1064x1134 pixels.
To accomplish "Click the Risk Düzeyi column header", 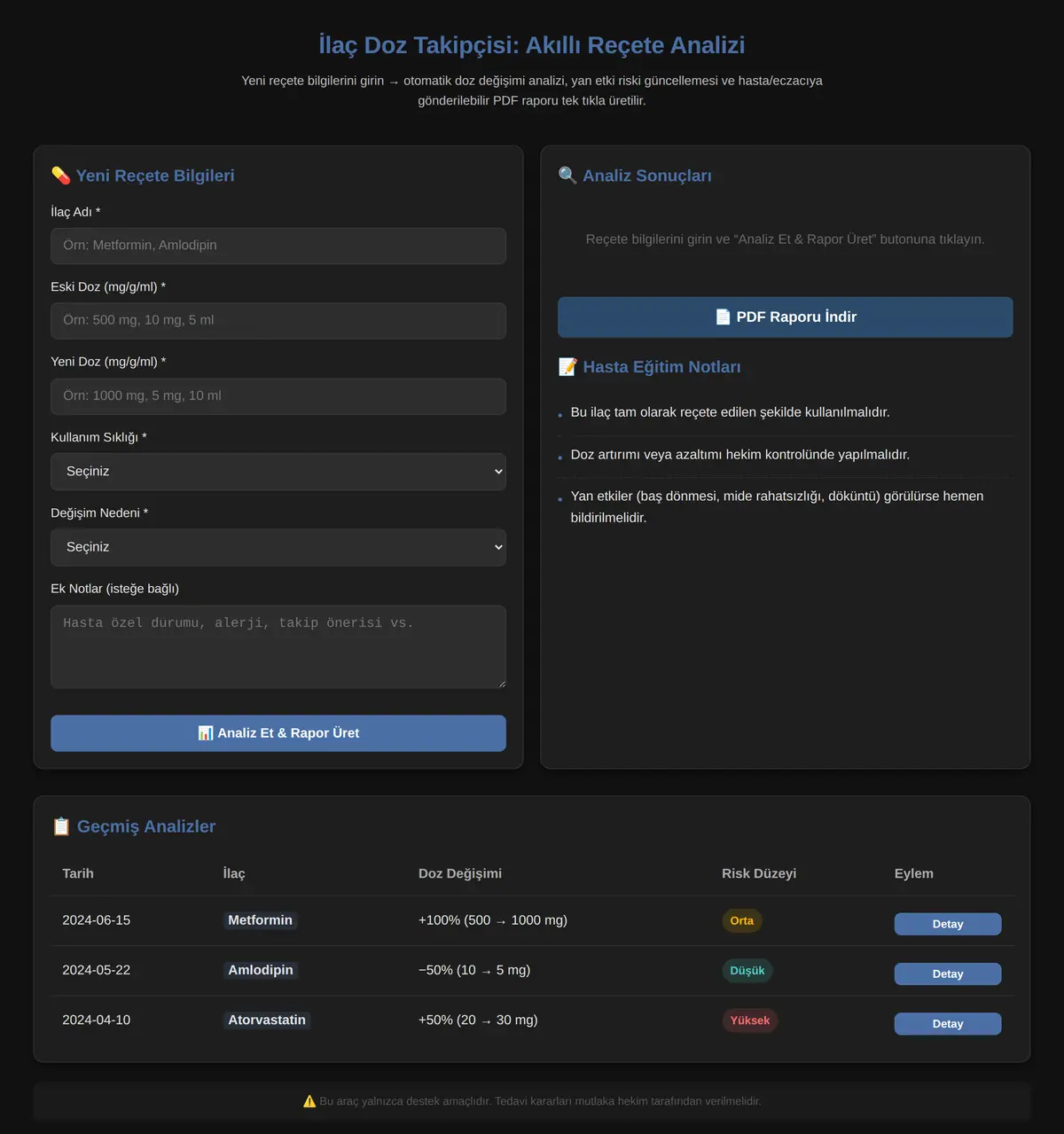I will (x=759, y=873).
